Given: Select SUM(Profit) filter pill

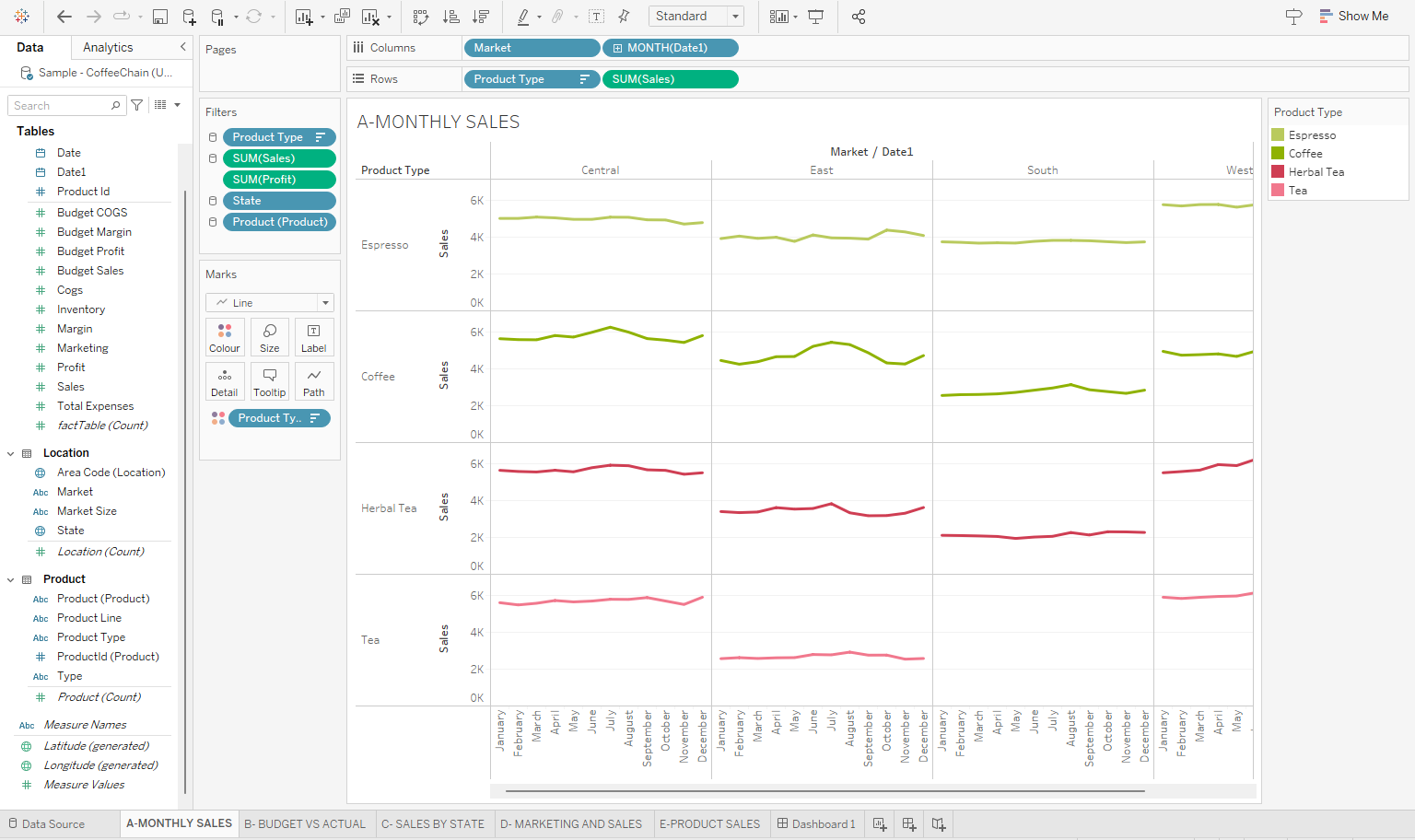Looking at the screenshot, I should pos(279,180).
